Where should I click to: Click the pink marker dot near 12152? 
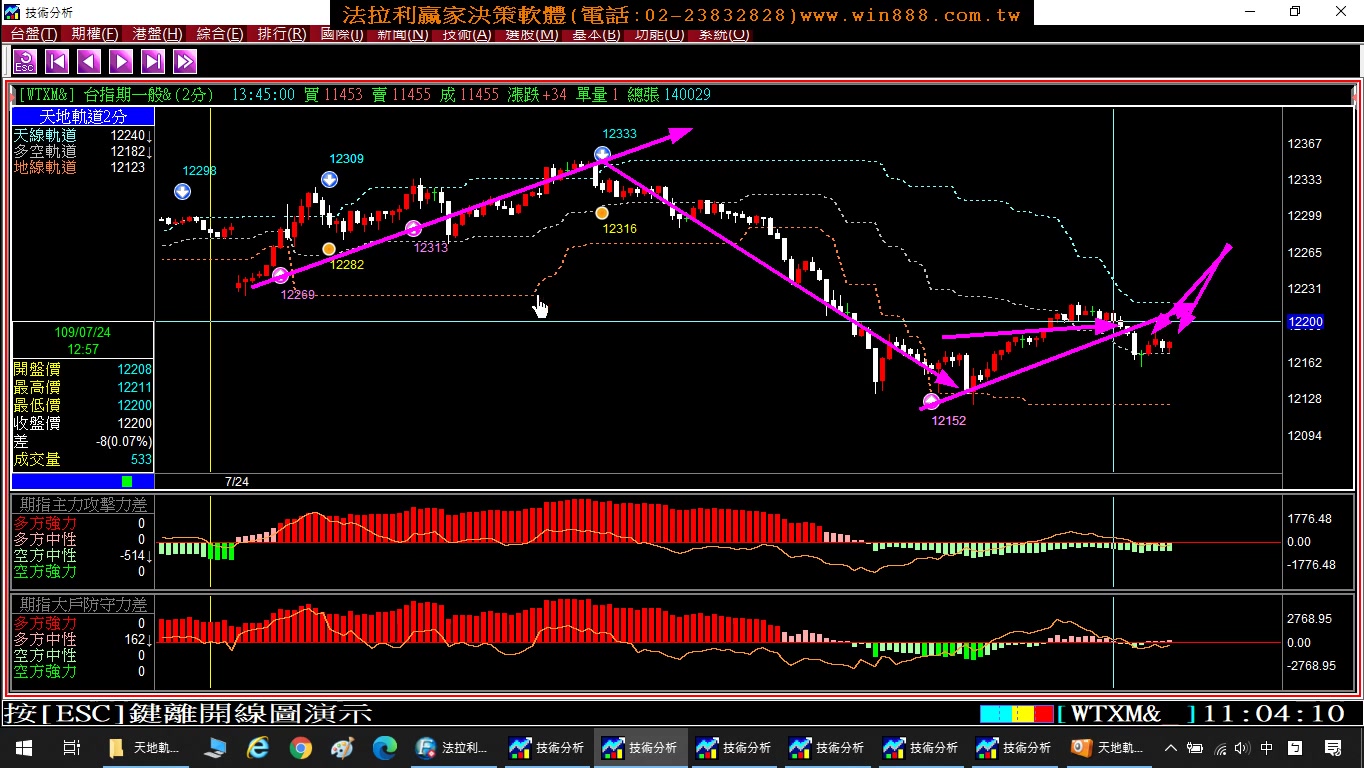click(x=931, y=401)
